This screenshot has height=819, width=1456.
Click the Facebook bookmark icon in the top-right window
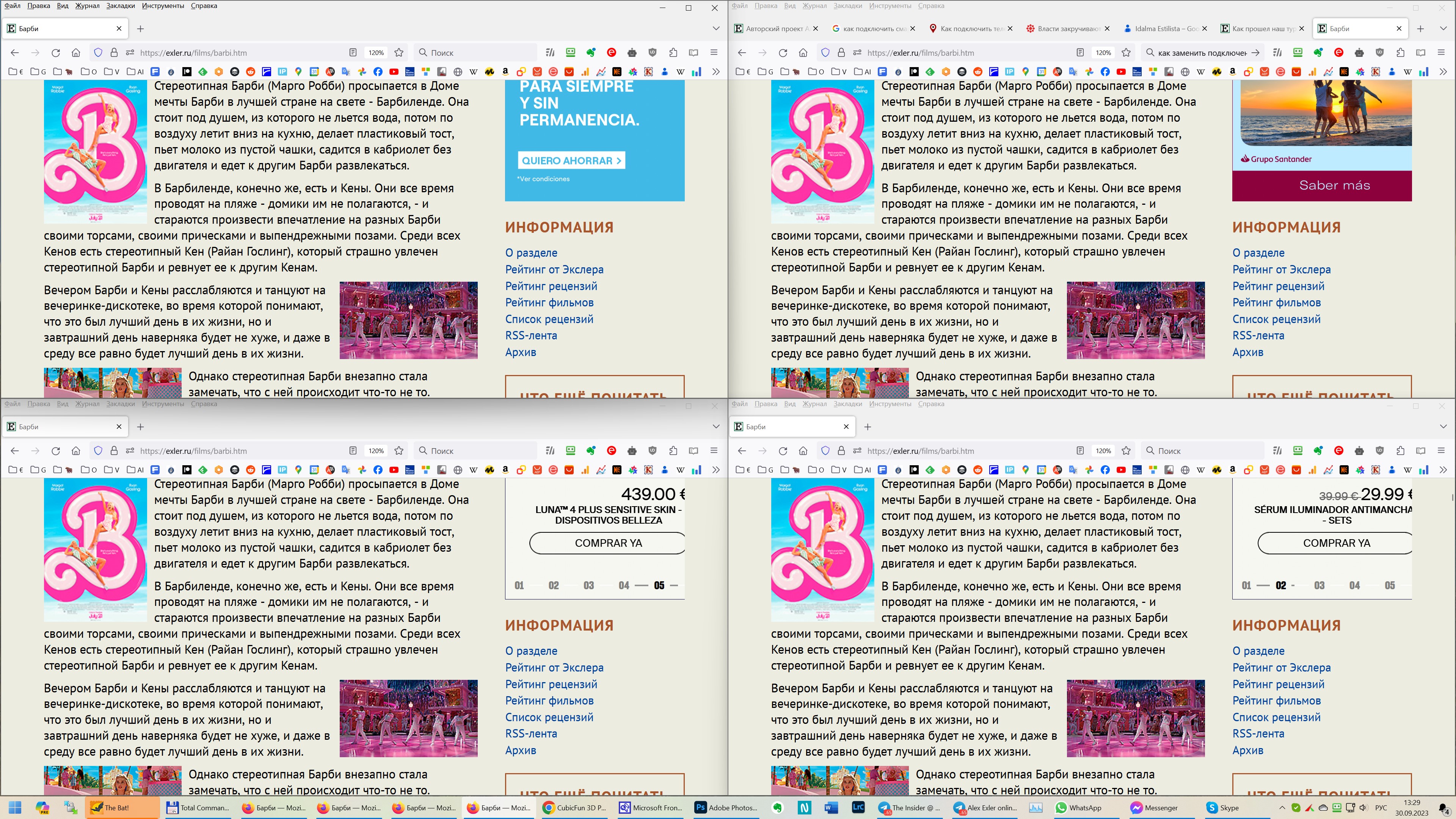(x=1105, y=72)
